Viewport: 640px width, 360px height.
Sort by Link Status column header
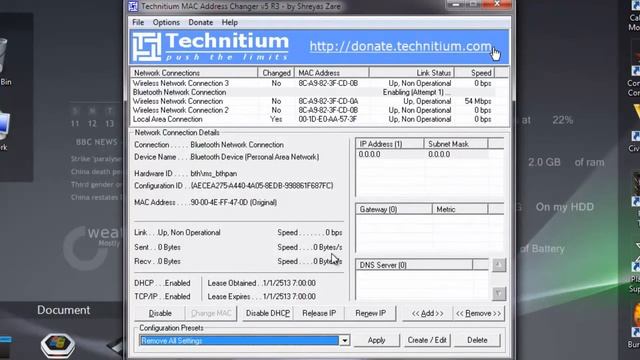pos(411,73)
